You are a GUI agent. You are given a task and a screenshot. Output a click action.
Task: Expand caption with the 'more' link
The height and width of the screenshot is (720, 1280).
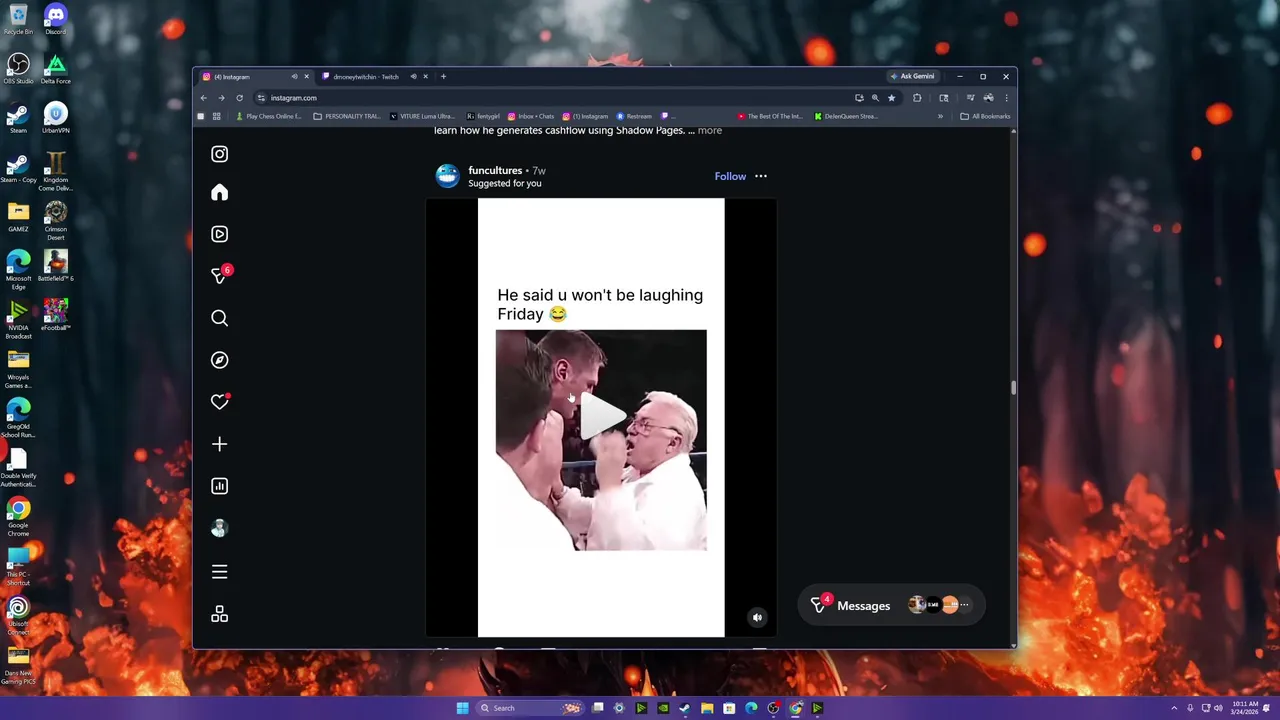tap(709, 131)
